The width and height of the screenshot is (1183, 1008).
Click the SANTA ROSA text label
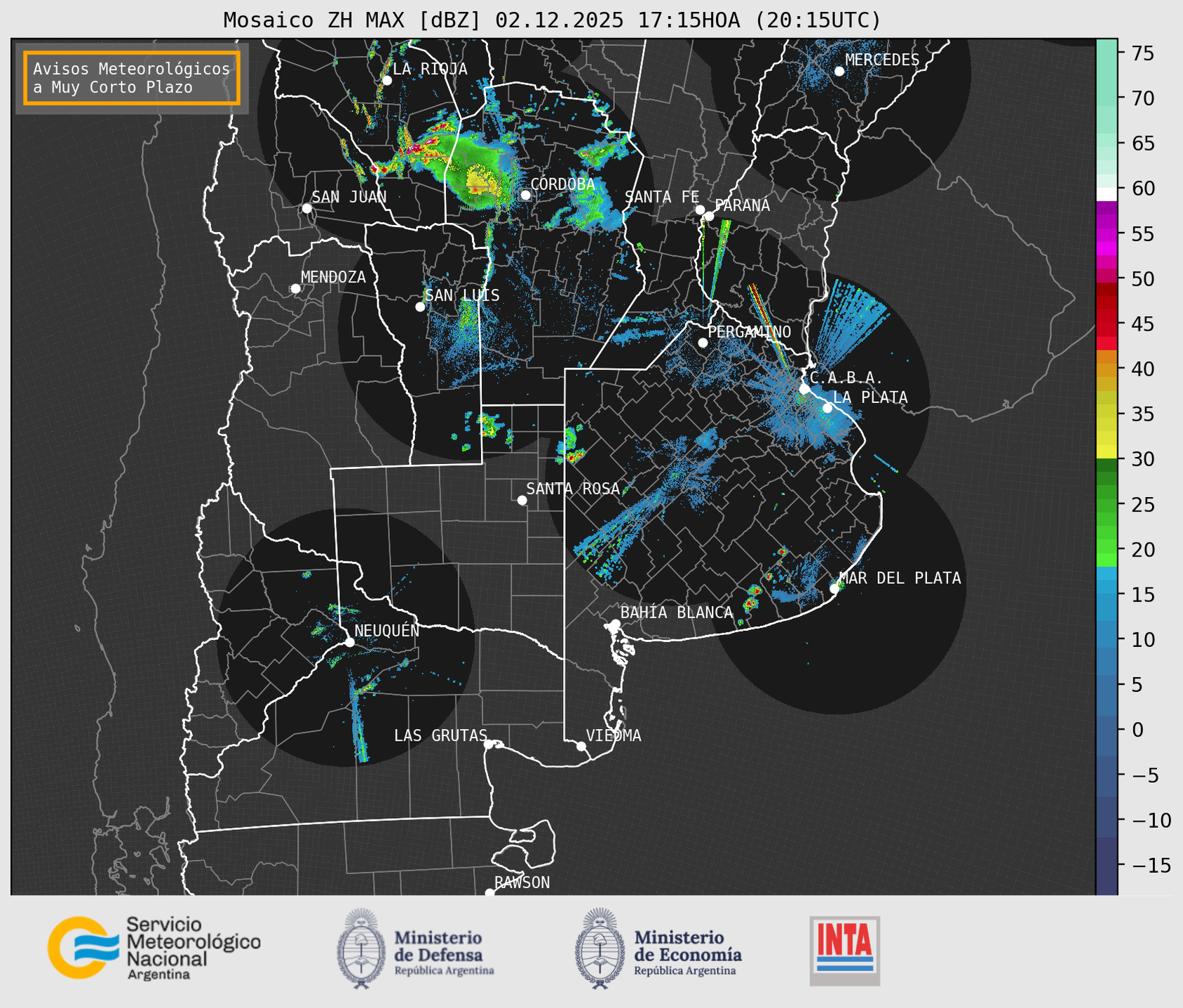573,489
